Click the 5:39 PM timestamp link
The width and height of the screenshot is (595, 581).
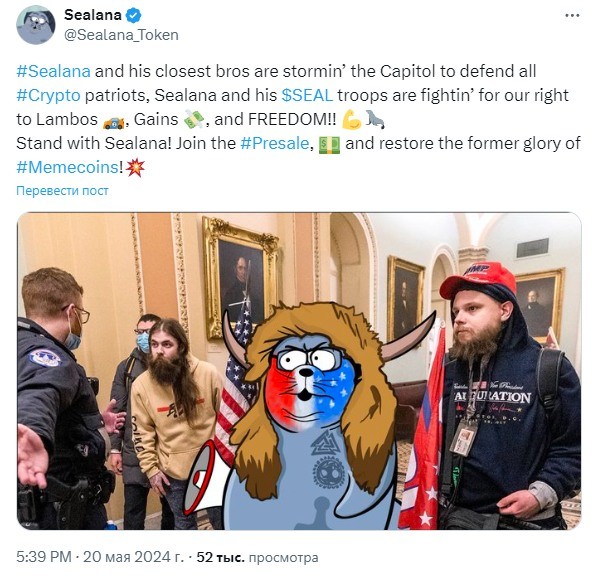(44, 557)
